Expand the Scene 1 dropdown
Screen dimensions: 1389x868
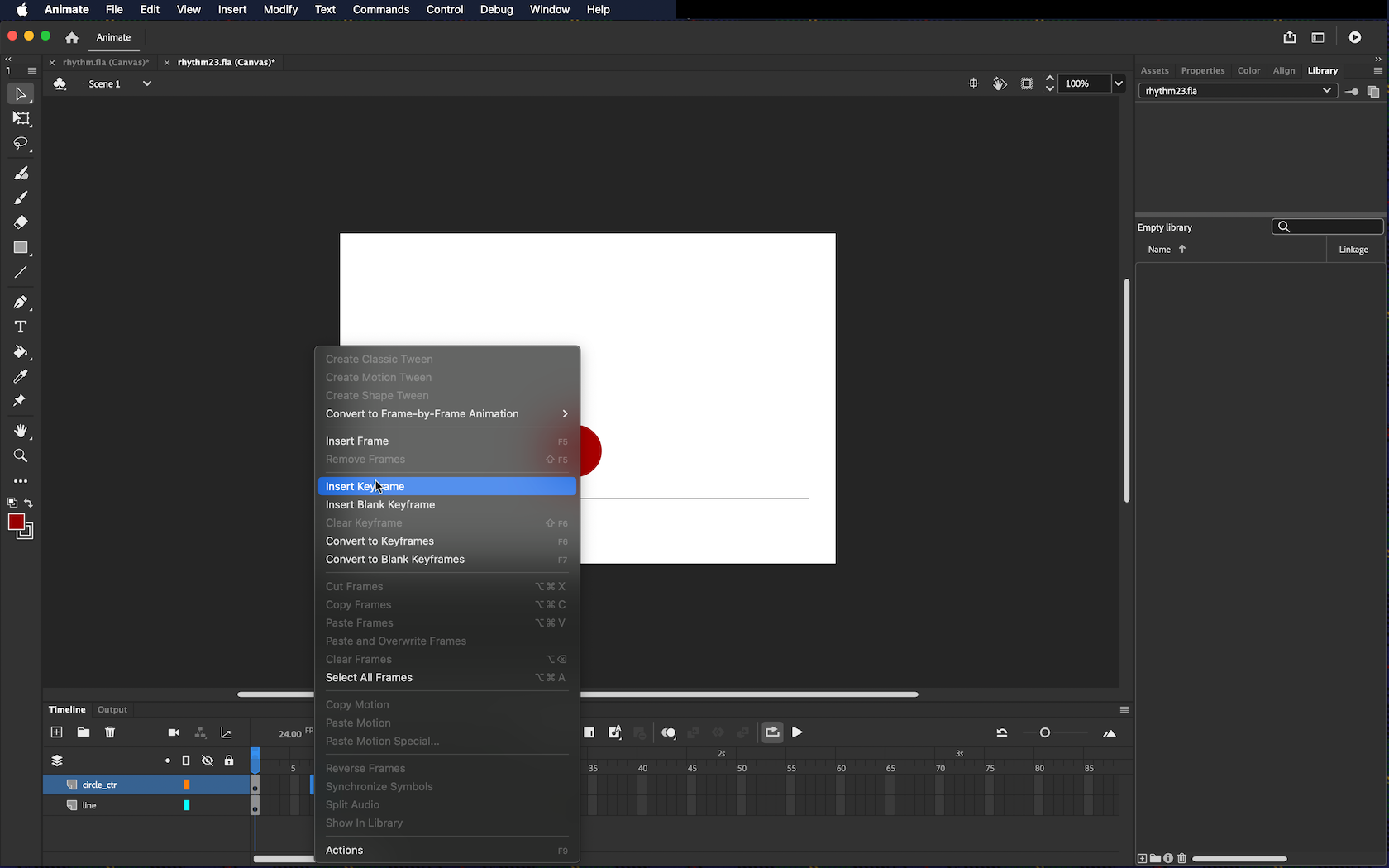pos(146,83)
